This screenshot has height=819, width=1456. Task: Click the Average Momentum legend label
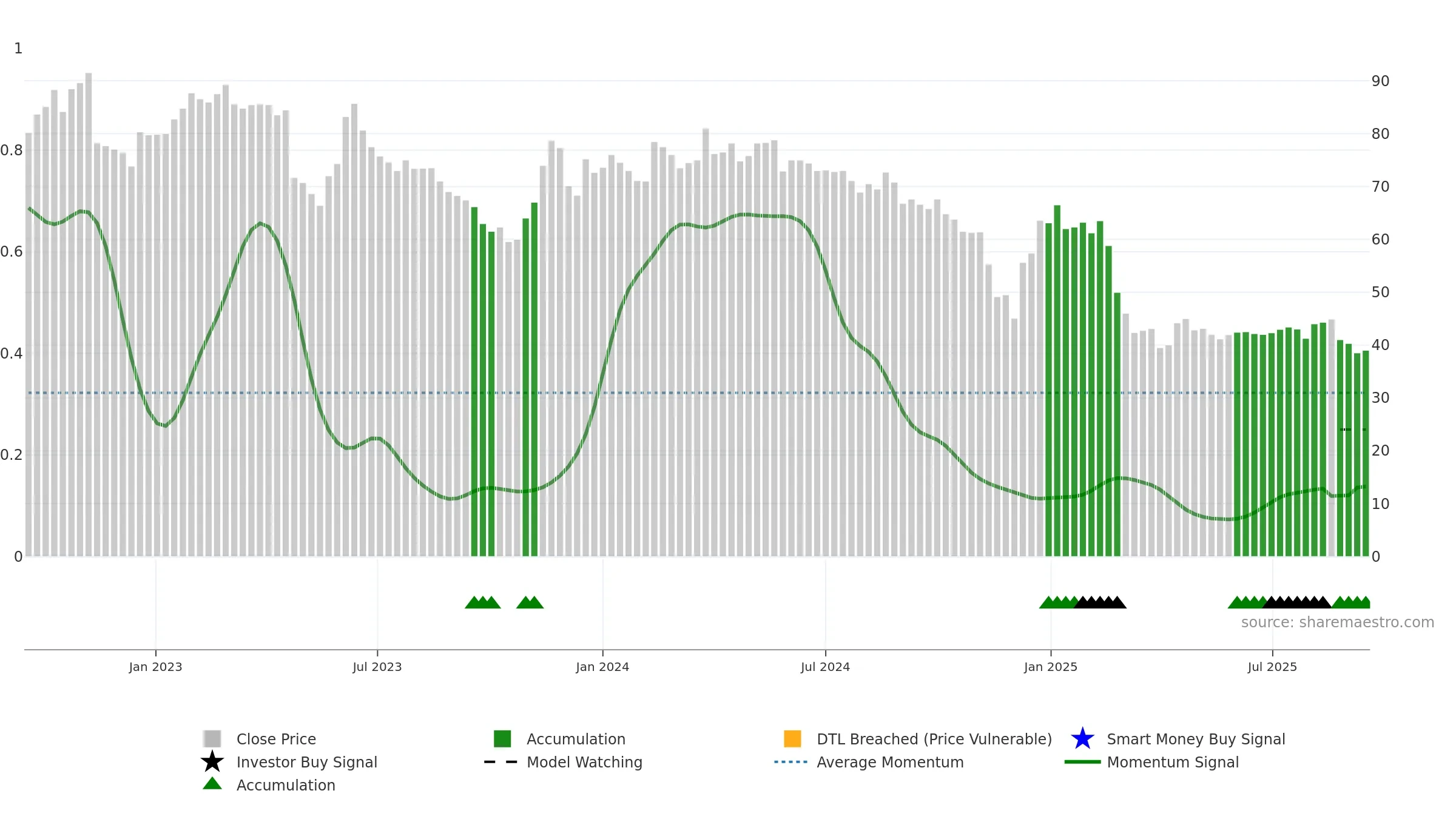click(x=890, y=762)
